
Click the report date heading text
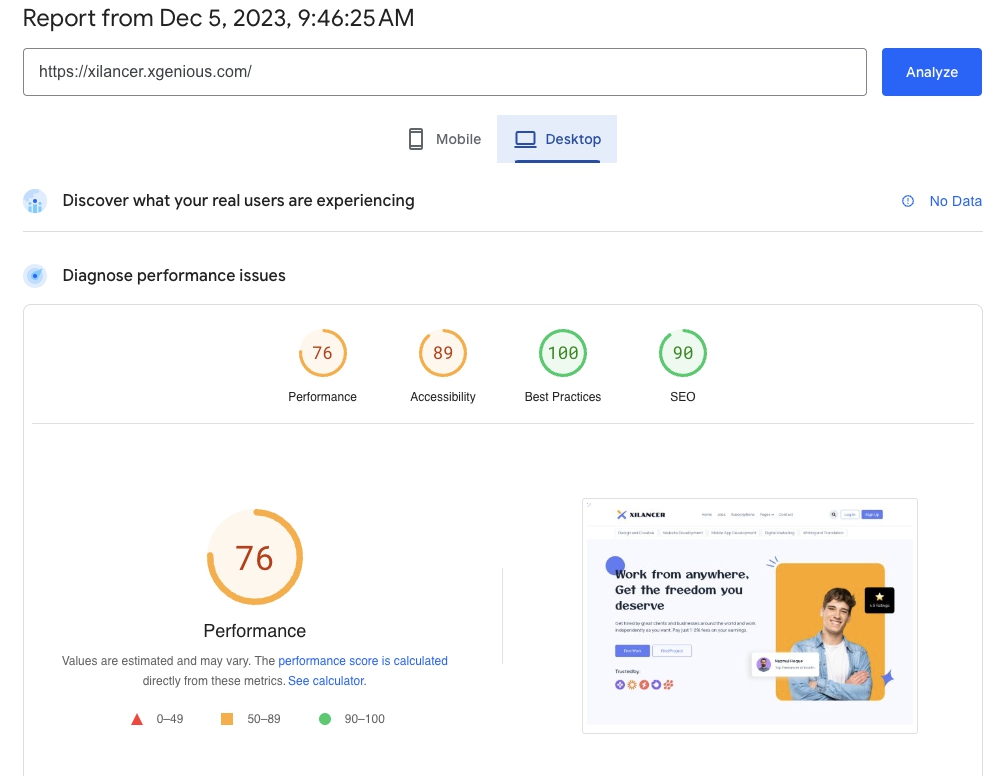point(219,18)
